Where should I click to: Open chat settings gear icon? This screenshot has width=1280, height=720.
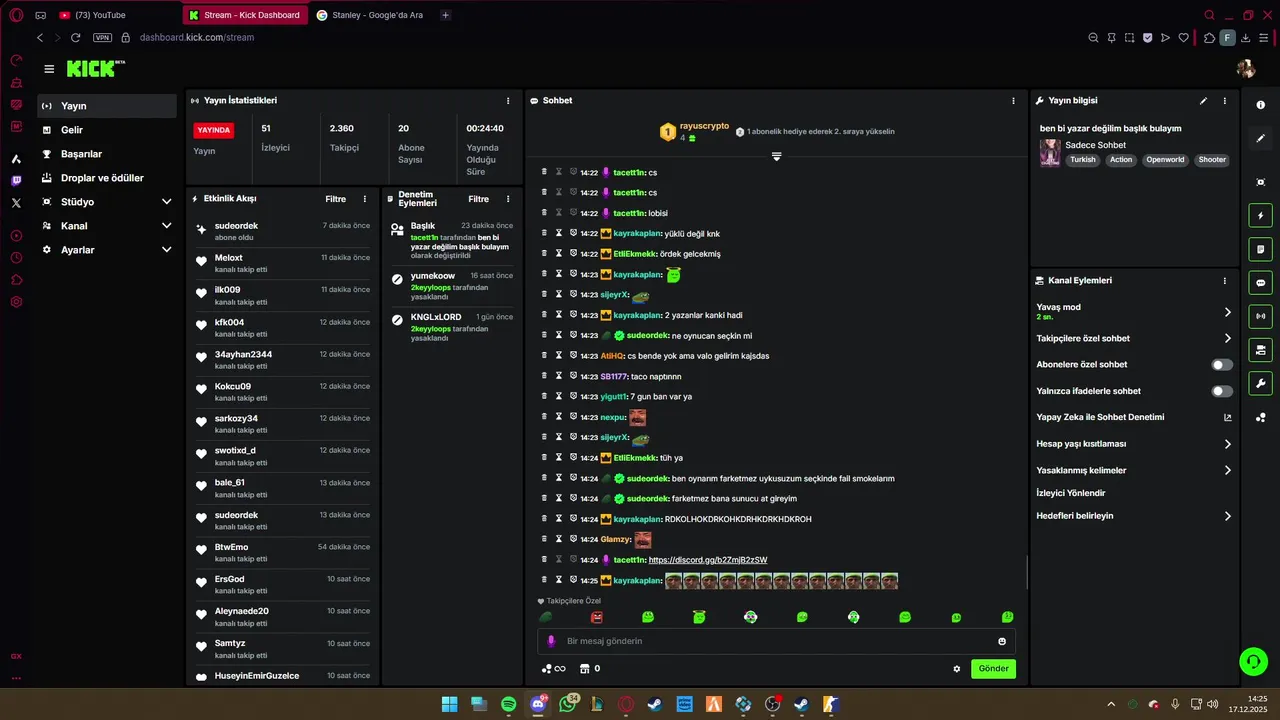[957, 669]
